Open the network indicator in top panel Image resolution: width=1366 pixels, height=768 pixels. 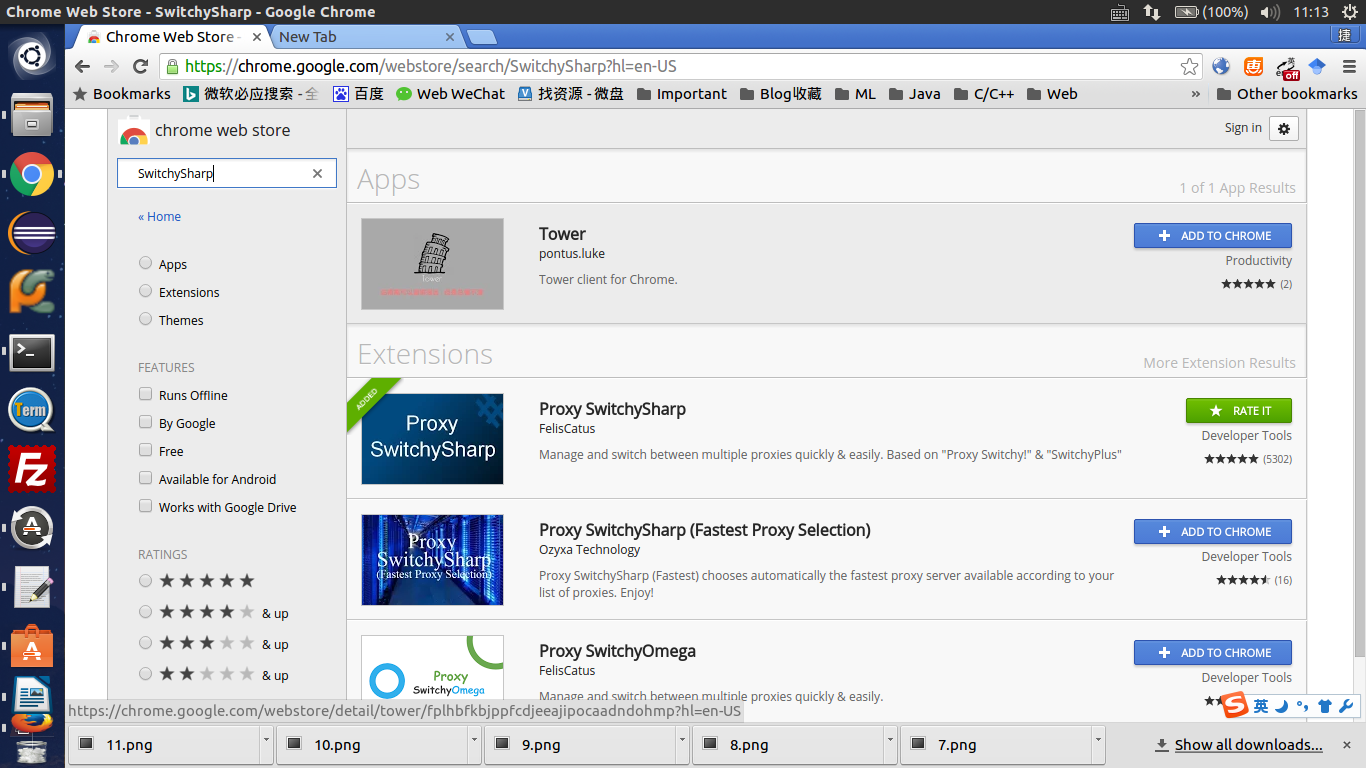[x=1152, y=12]
